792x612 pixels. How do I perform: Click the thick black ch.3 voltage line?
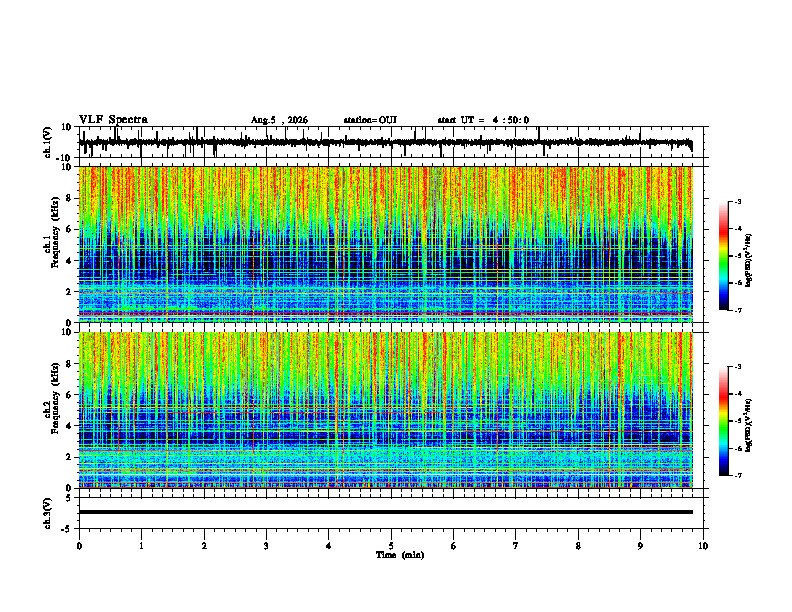(x=386, y=512)
